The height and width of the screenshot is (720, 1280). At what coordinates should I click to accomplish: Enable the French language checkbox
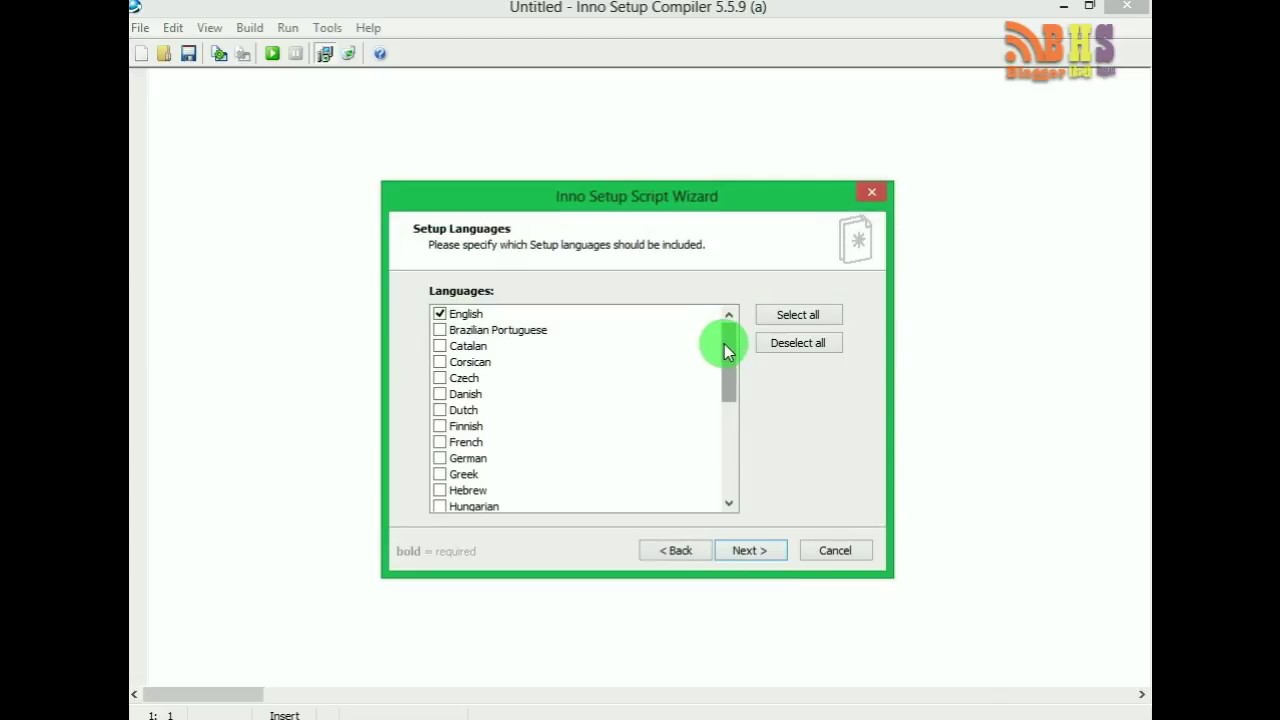(x=440, y=442)
